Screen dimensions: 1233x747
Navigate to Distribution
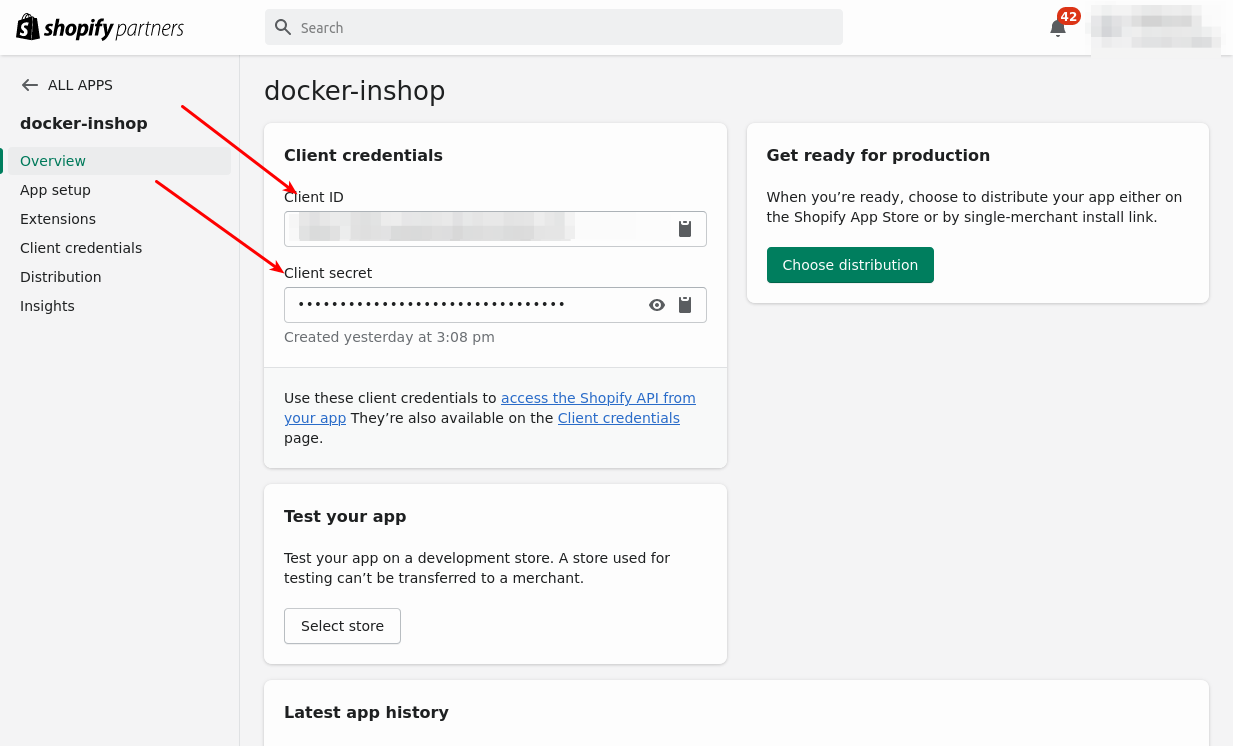(61, 277)
